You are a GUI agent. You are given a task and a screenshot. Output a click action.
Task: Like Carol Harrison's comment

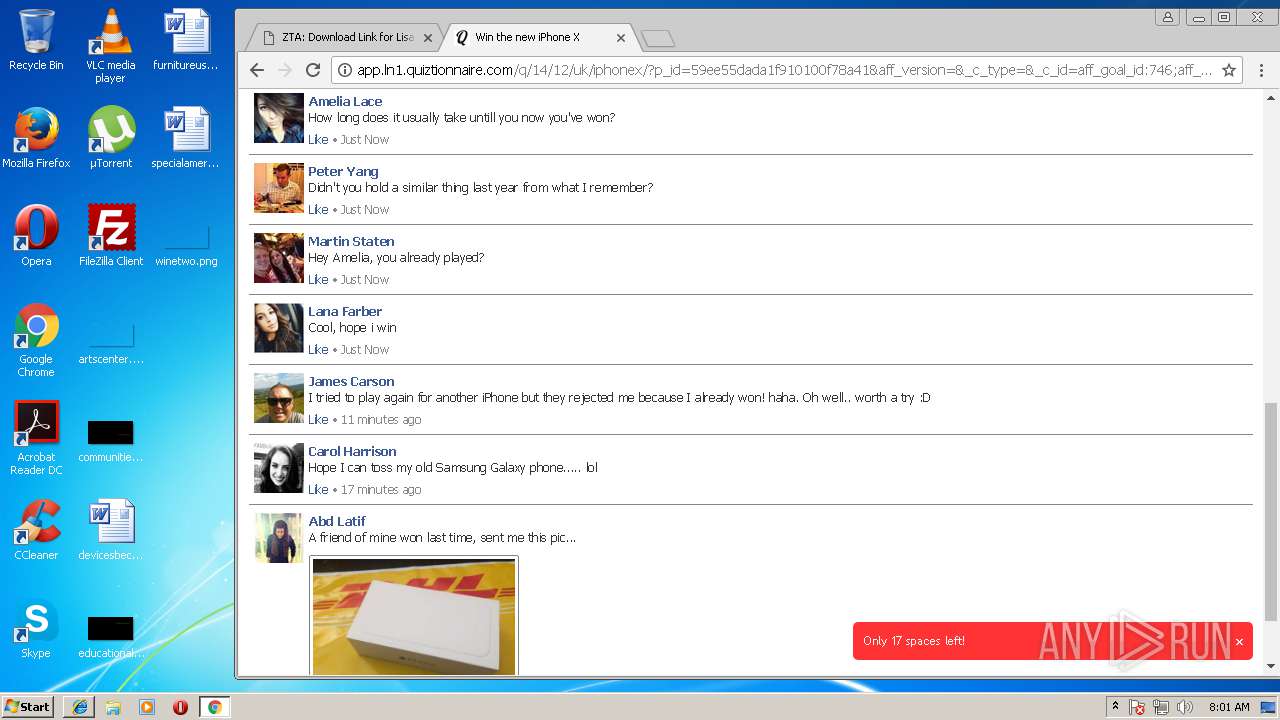point(318,489)
